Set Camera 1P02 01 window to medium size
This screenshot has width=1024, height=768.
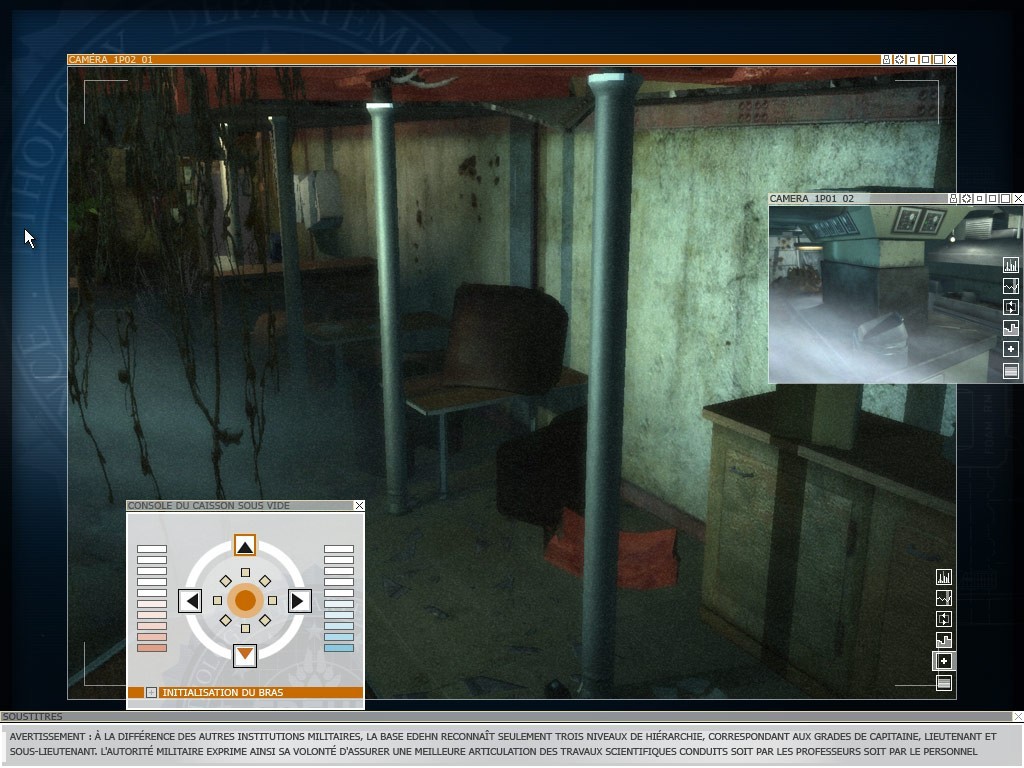tap(925, 59)
